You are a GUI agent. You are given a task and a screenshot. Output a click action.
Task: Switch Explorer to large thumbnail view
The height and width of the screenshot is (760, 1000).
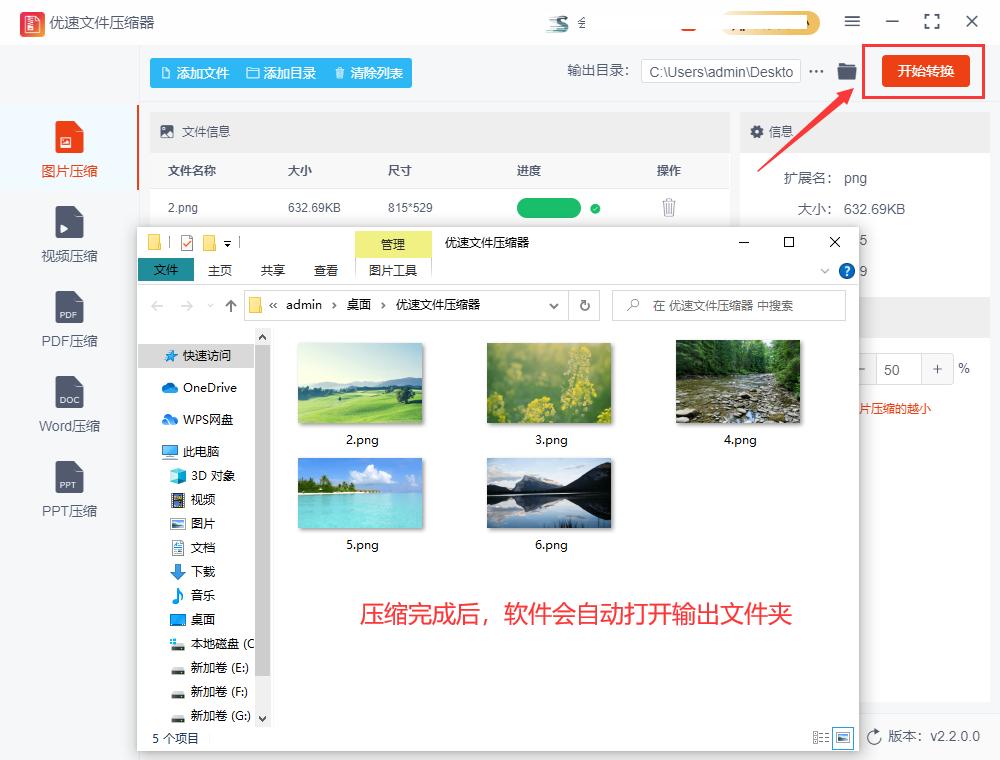pos(841,737)
